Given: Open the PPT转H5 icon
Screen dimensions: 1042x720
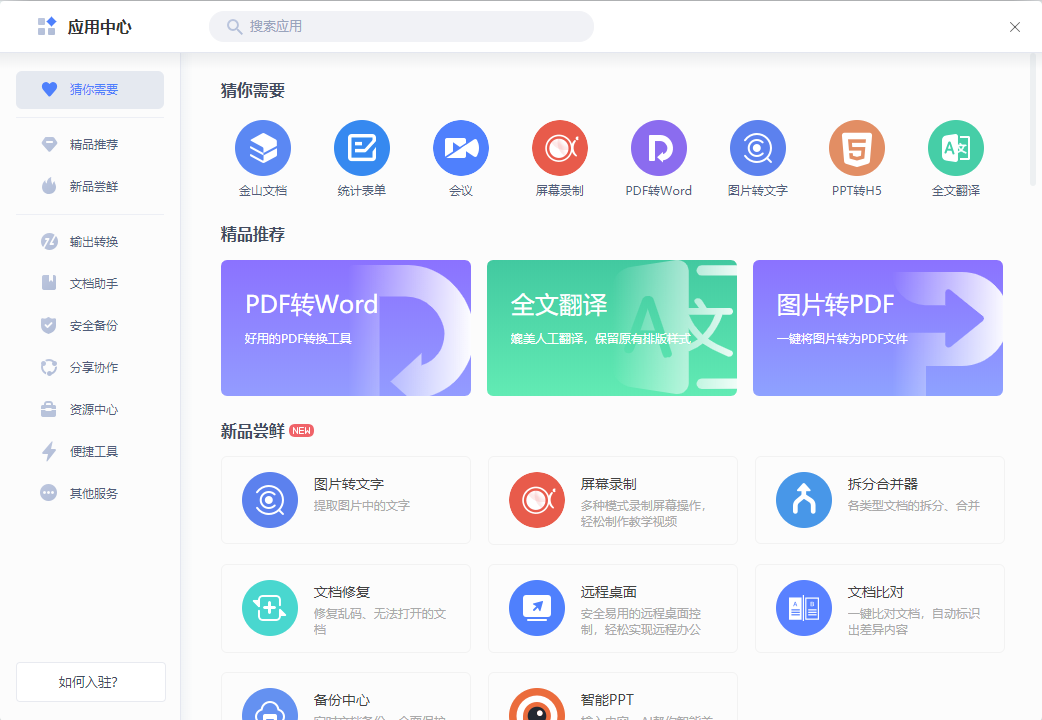Looking at the screenshot, I should [x=857, y=148].
